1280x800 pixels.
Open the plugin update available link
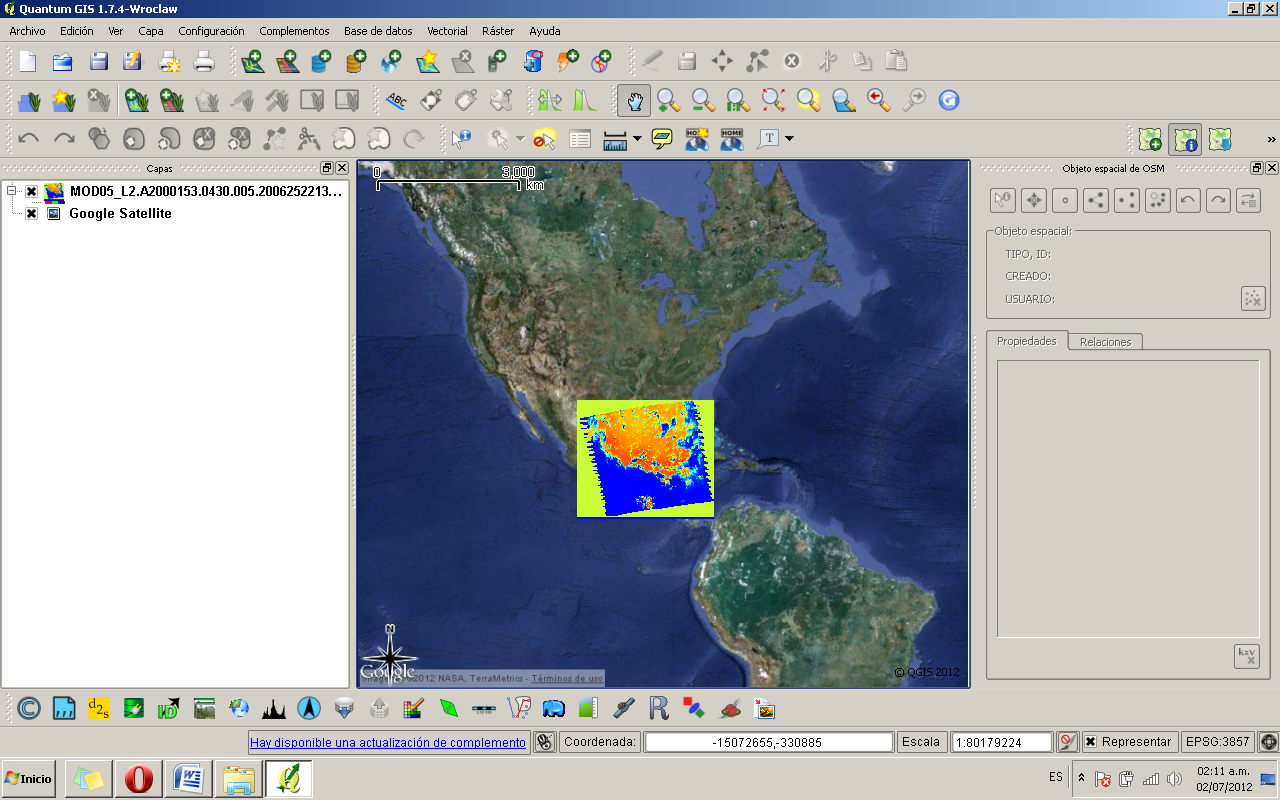(x=388, y=742)
